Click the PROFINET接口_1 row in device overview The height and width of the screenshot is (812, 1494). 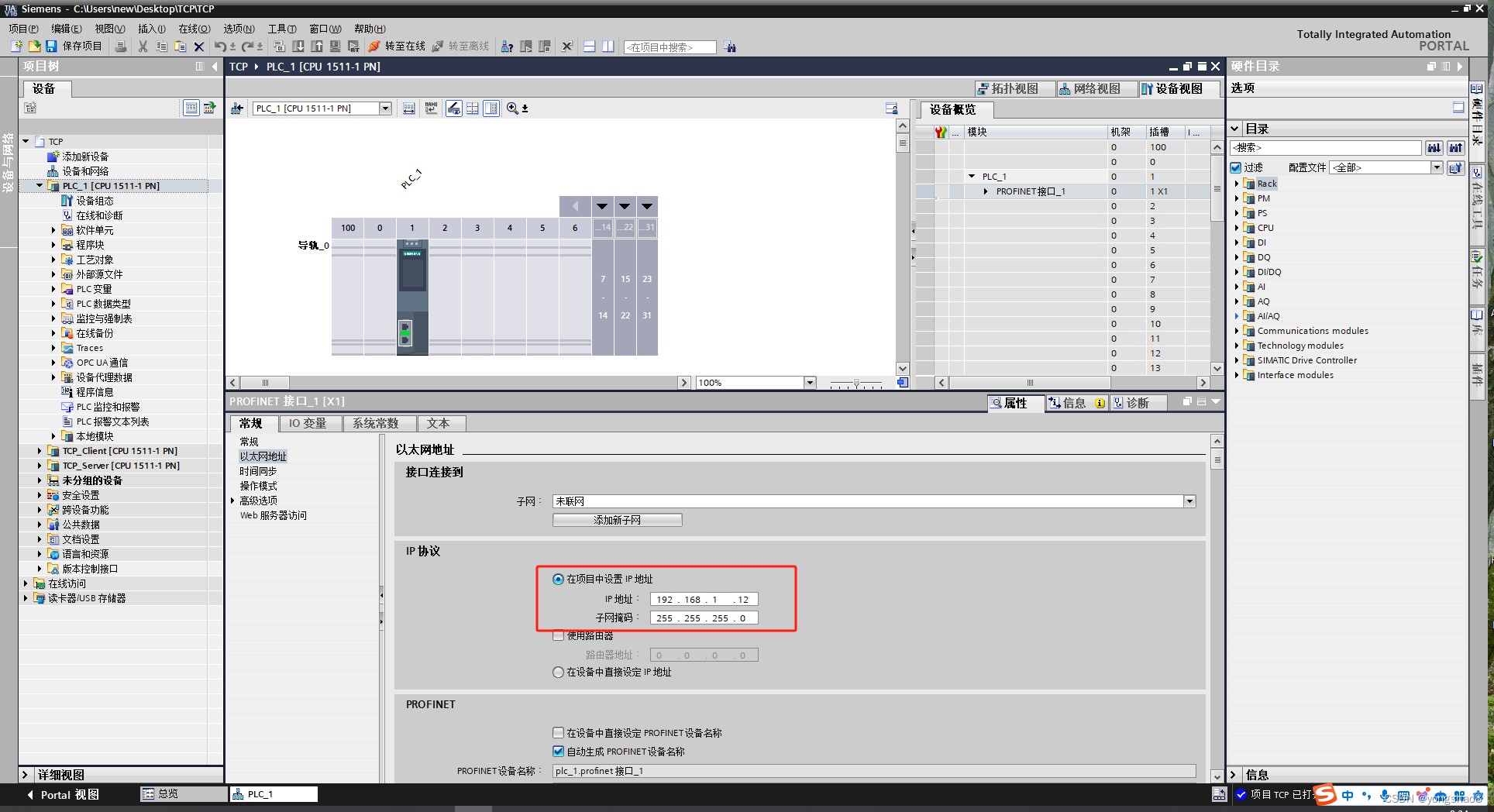click(1062, 191)
